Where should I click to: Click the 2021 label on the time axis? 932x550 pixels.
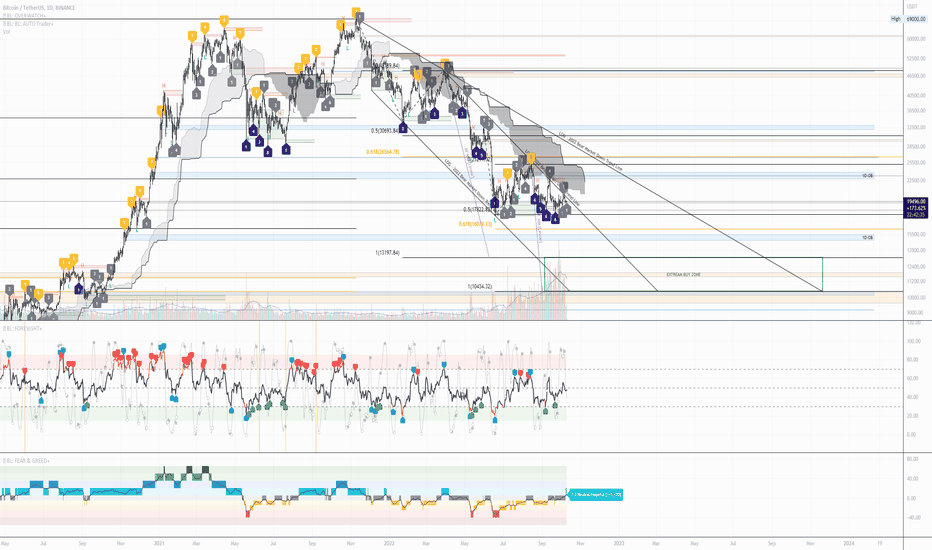(159, 543)
